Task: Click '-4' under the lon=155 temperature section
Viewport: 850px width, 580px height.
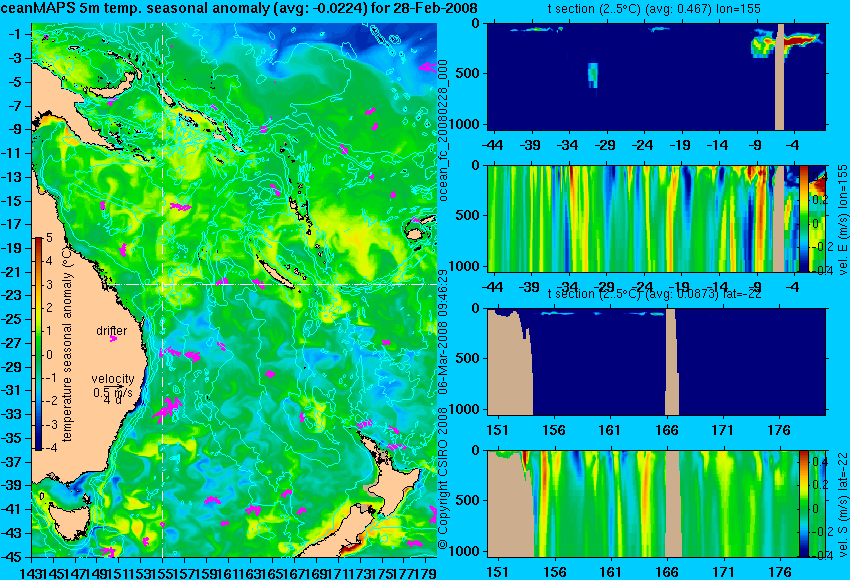Action: pos(793,145)
